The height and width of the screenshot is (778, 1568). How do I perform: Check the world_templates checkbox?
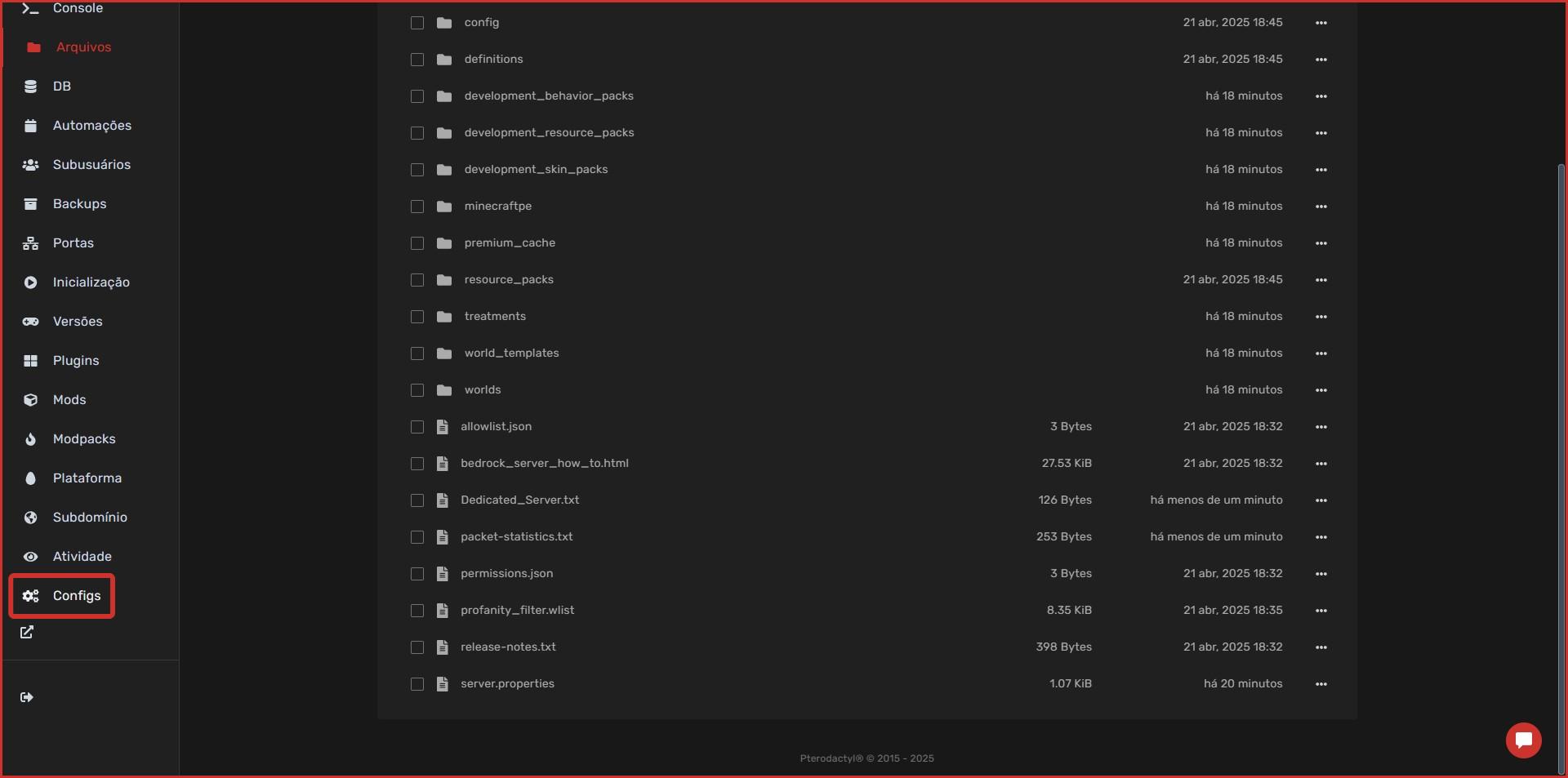(417, 353)
